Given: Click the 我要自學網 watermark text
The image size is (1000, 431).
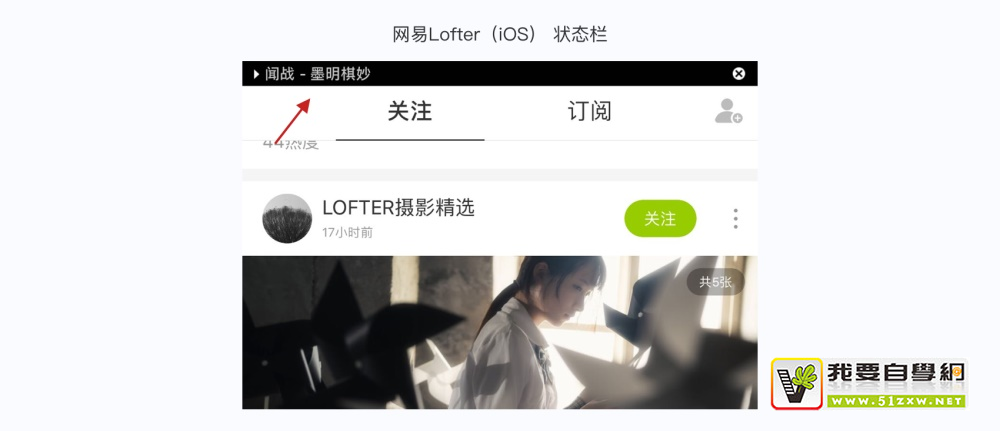Looking at the screenshot, I should point(895,374).
